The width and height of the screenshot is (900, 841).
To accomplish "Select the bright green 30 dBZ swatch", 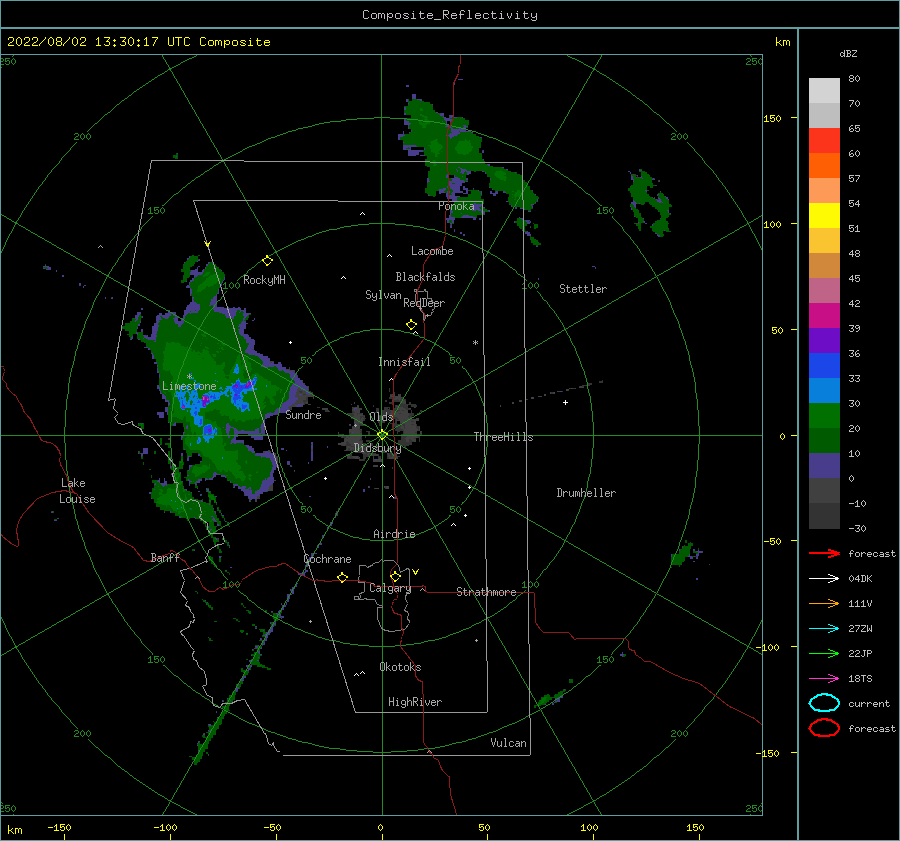I will (x=824, y=416).
